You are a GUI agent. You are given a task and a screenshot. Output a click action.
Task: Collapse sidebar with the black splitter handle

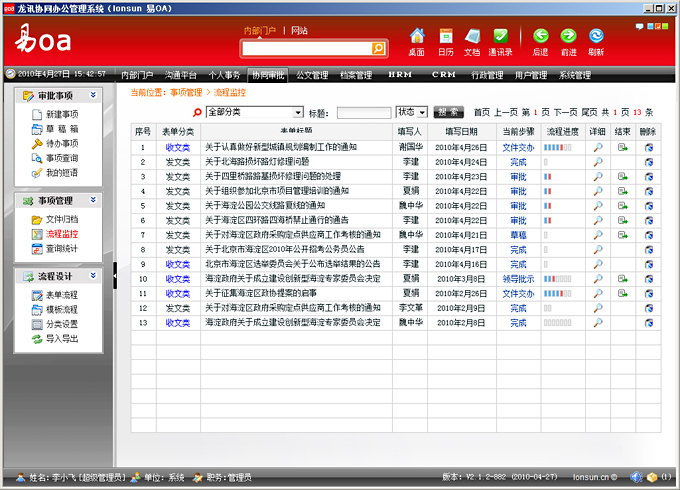(x=115, y=275)
